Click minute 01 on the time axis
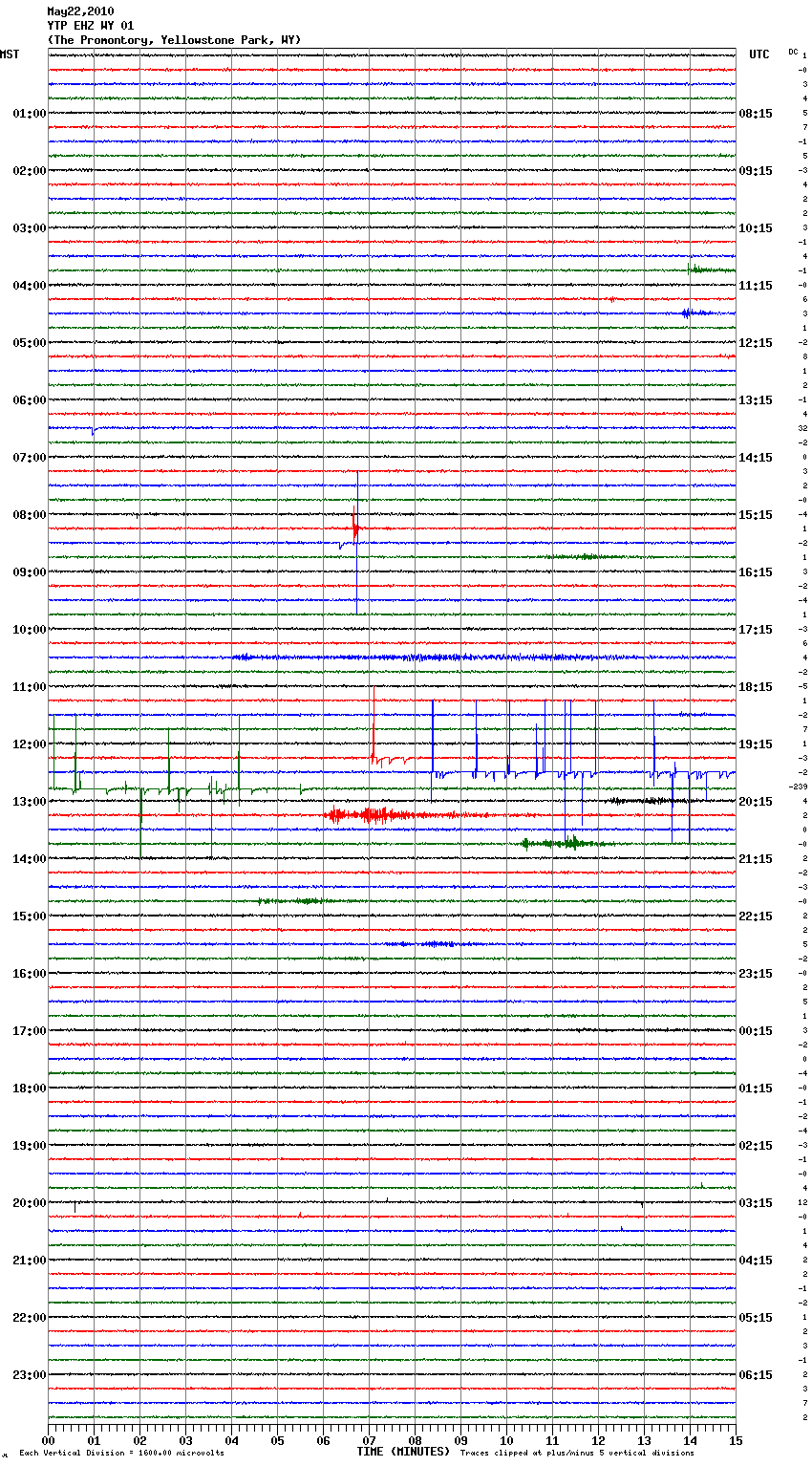The height and width of the screenshot is (1466, 812). [x=94, y=1440]
